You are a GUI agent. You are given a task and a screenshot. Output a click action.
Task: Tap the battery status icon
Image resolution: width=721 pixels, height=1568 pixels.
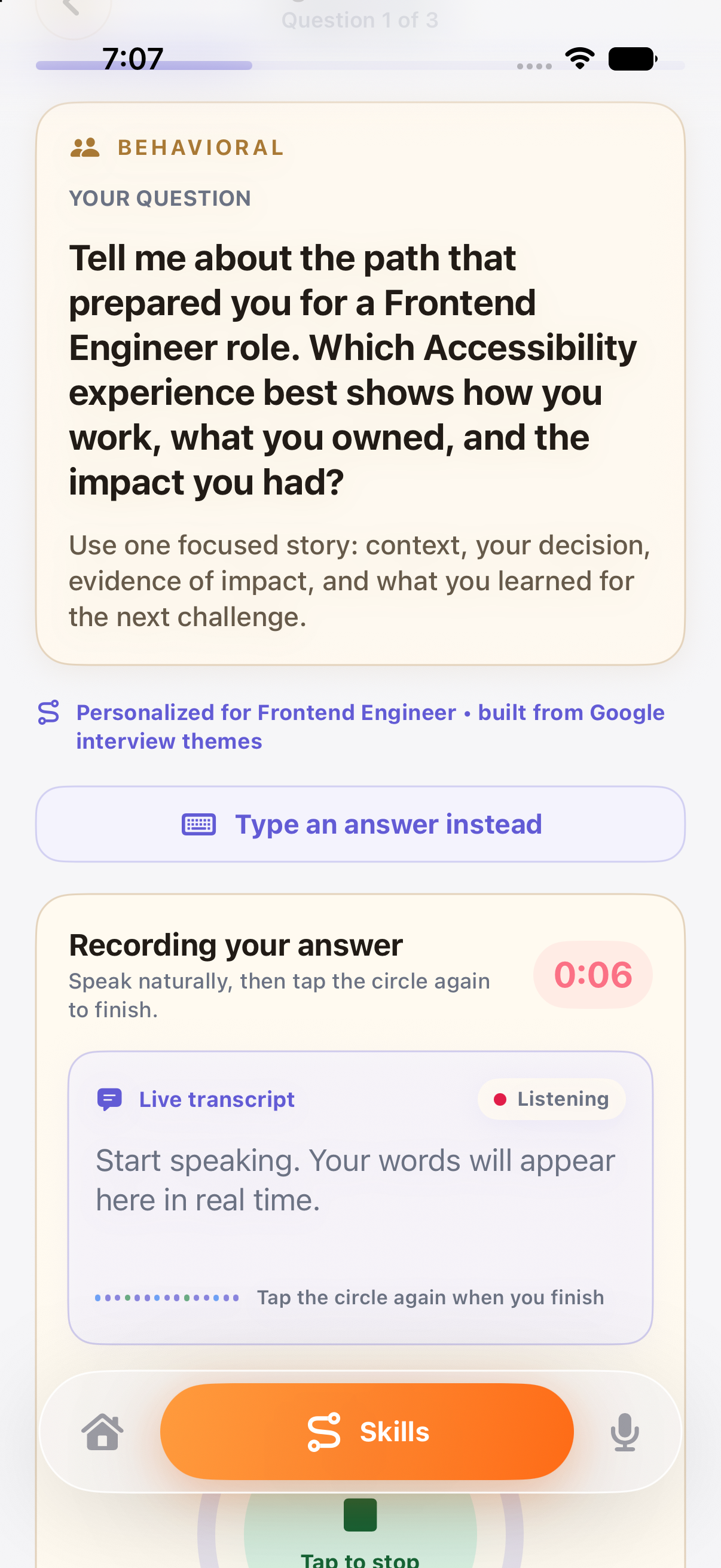(633, 59)
